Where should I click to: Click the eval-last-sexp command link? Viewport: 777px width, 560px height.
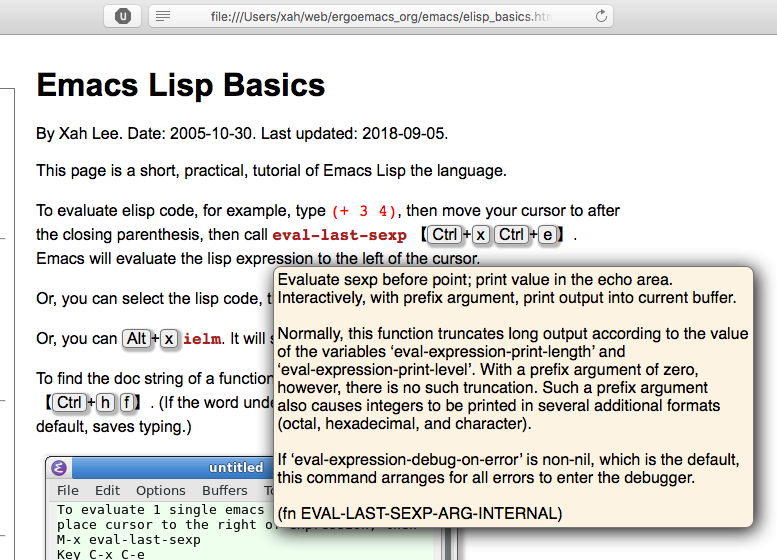[339, 235]
